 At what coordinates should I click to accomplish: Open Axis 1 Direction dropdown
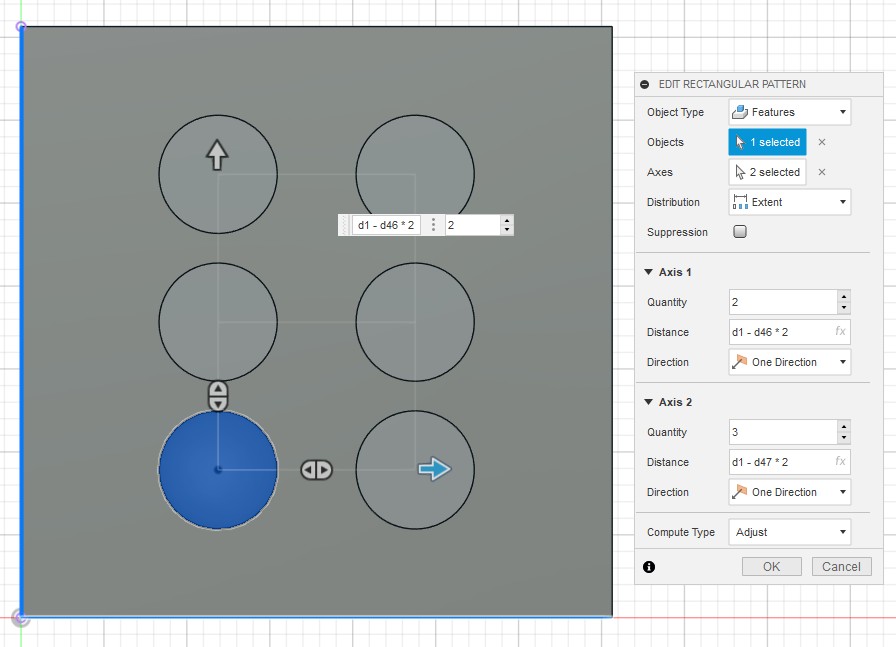click(x=789, y=362)
